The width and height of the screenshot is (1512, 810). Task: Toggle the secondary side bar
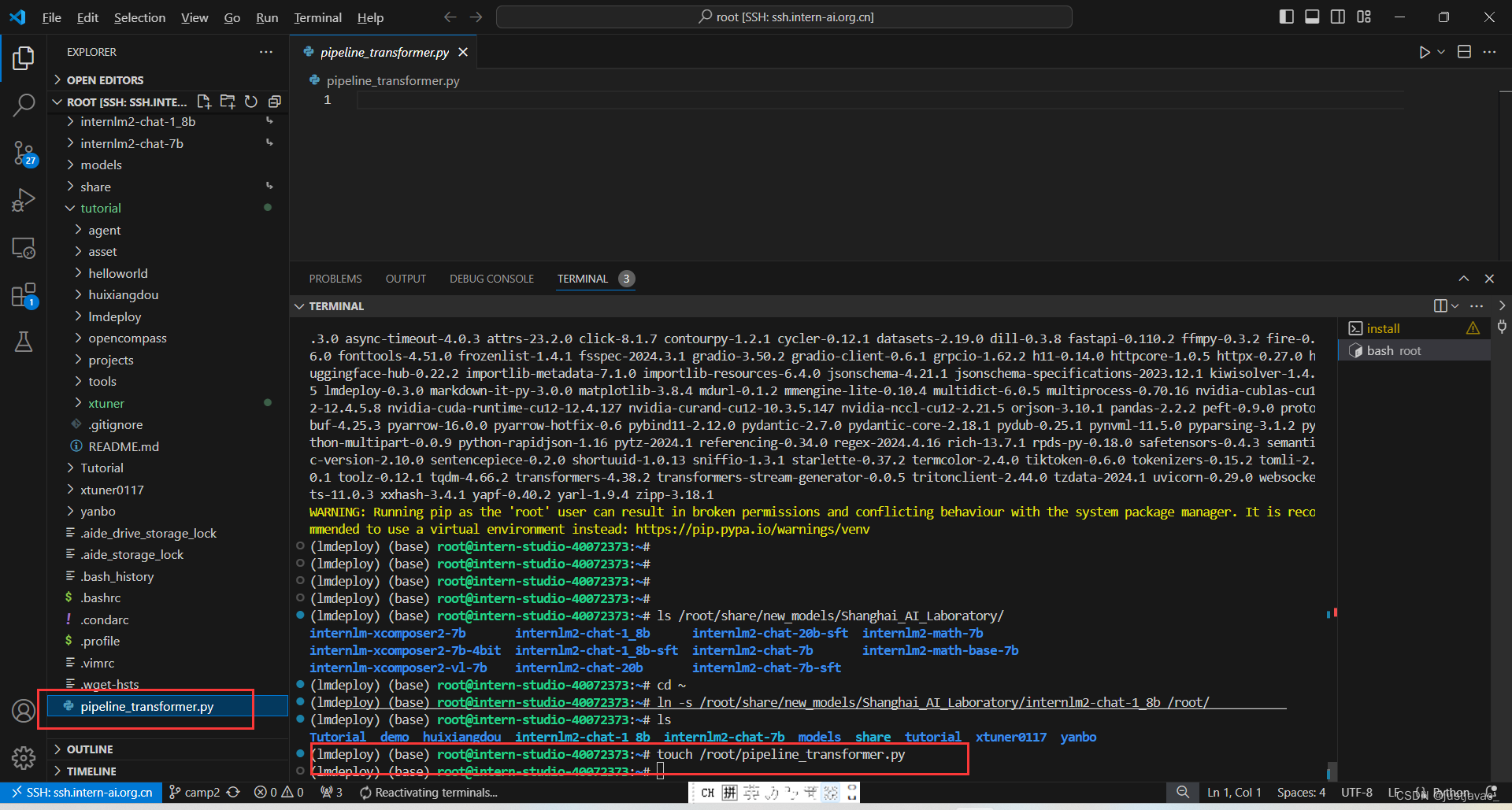coord(1337,16)
